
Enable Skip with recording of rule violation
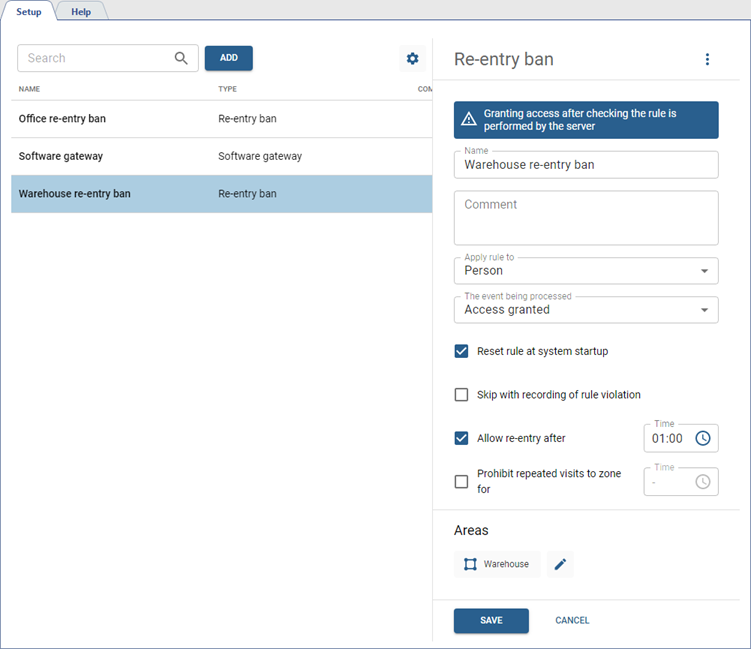(x=461, y=394)
